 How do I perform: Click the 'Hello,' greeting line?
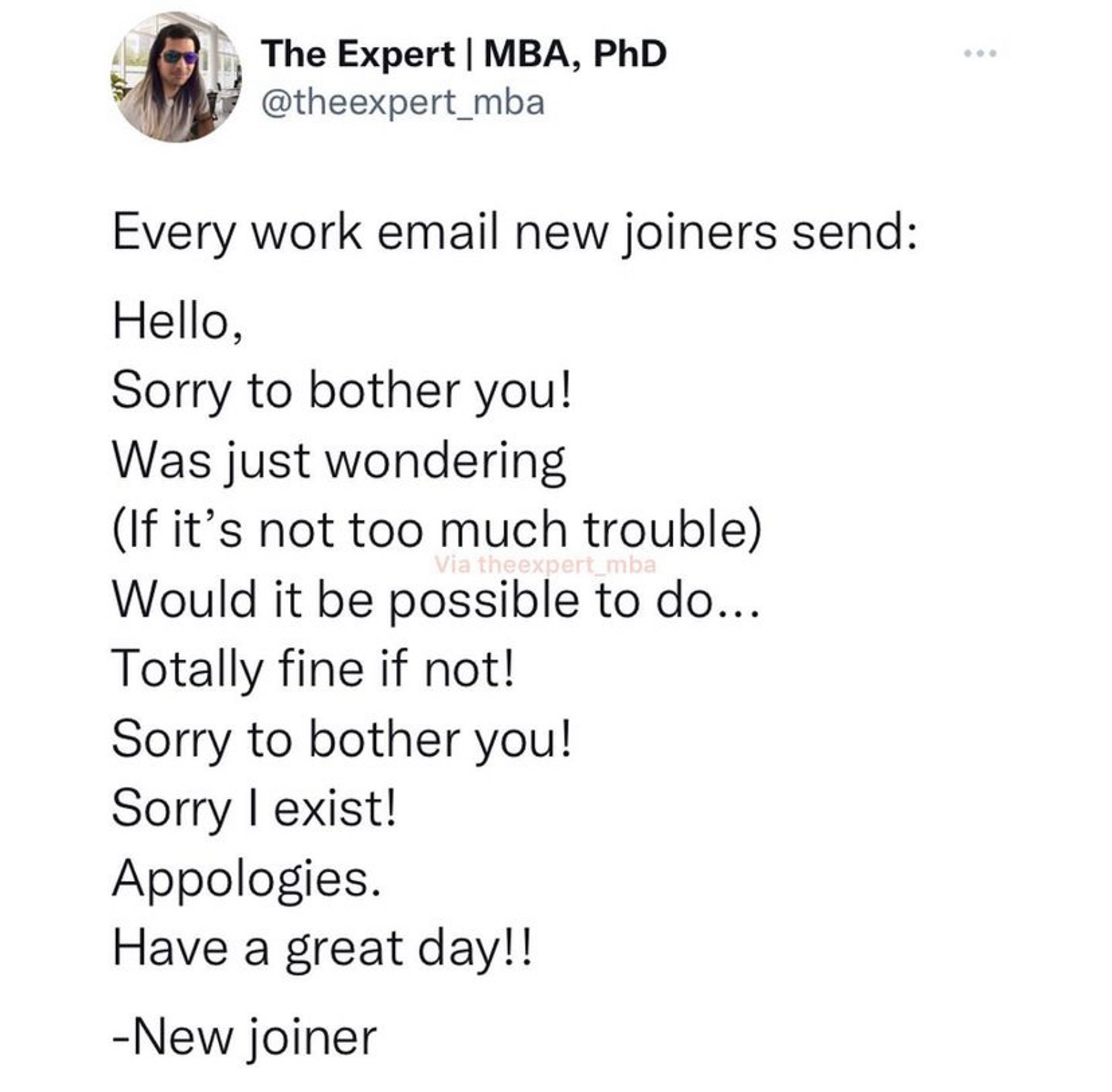tap(178, 322)
